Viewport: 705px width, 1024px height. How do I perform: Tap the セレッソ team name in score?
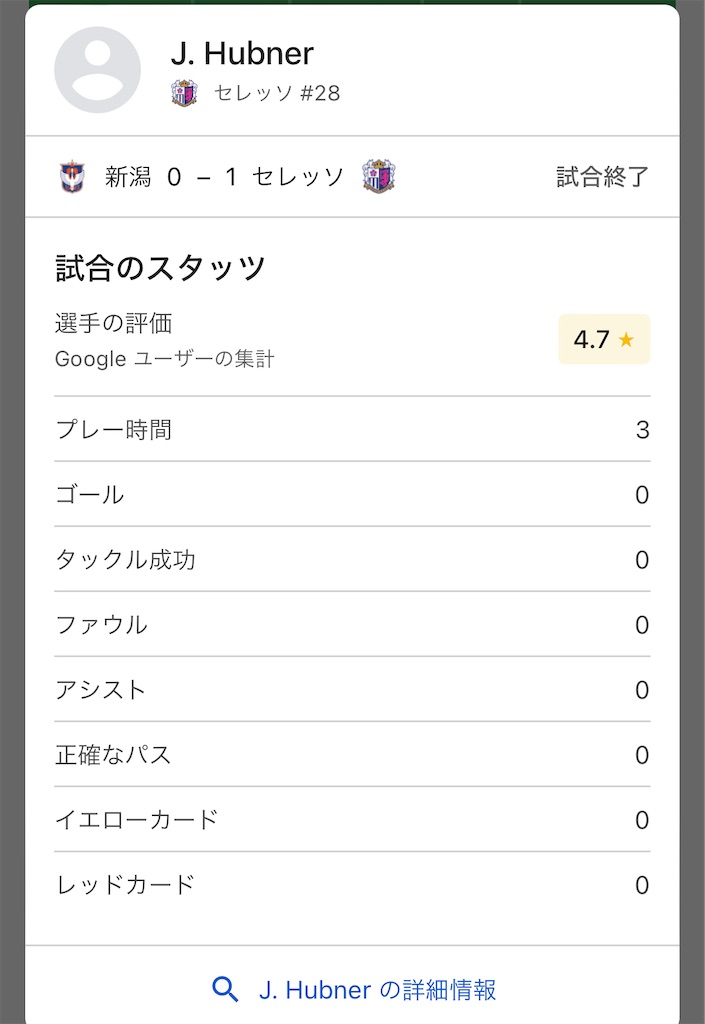(298, 178)
